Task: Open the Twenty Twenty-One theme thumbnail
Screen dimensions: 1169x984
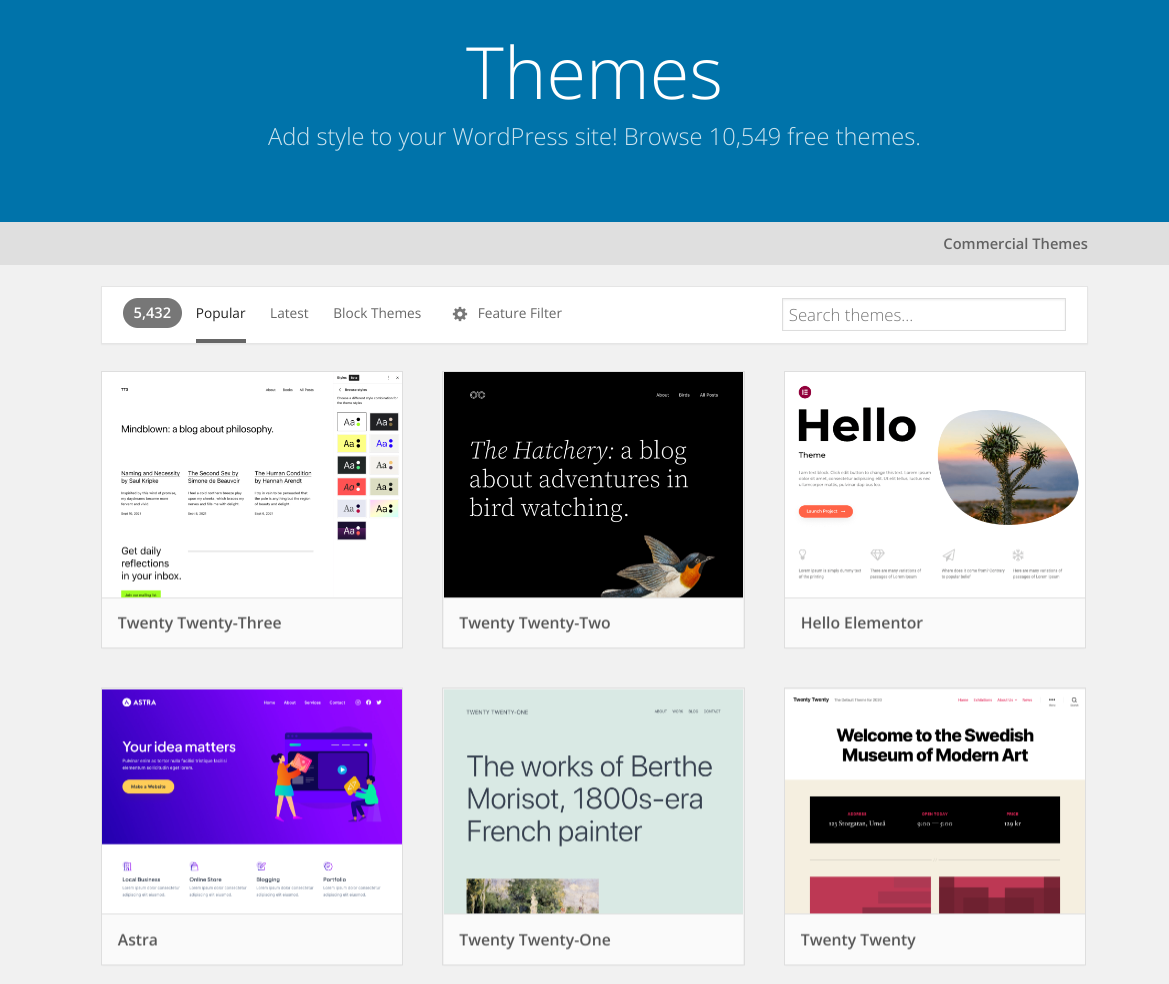Action: [593, 801]
